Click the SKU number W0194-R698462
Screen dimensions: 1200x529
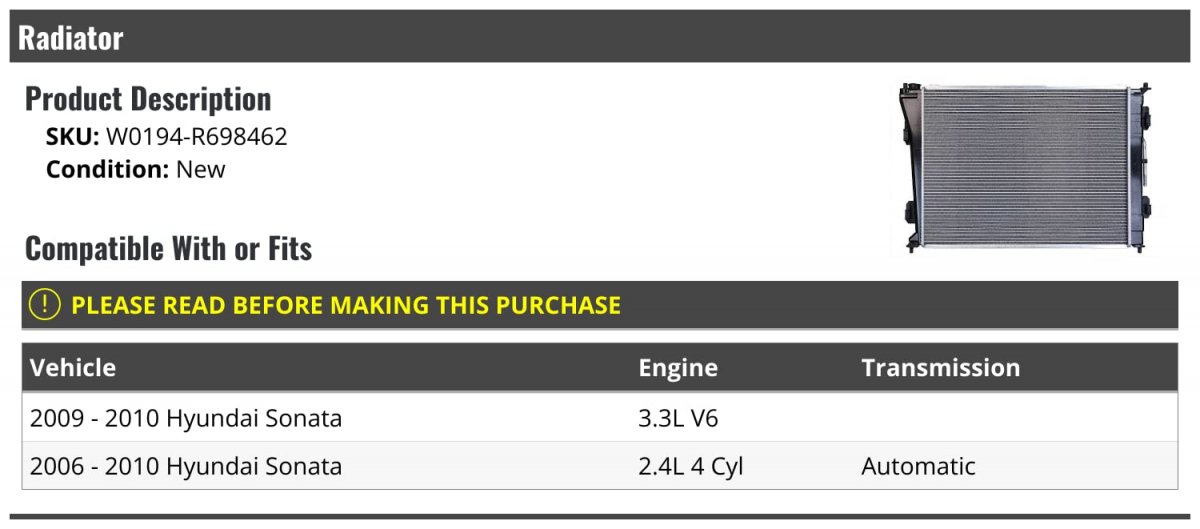[x=197, y=137]
